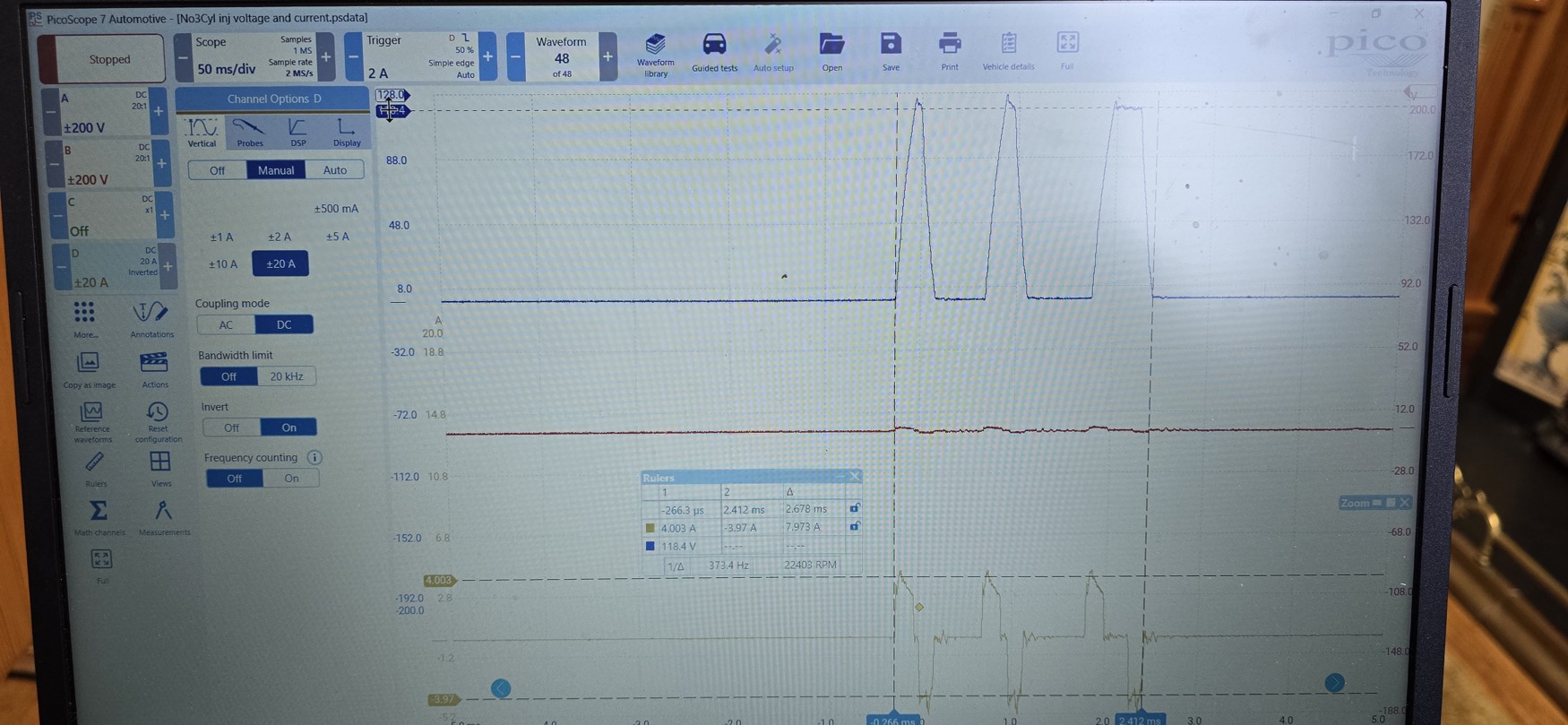Image resolution: width=1568 pixels, height=725 pixels.
Task: Open the More tools grid
Action: coord(85,319)
